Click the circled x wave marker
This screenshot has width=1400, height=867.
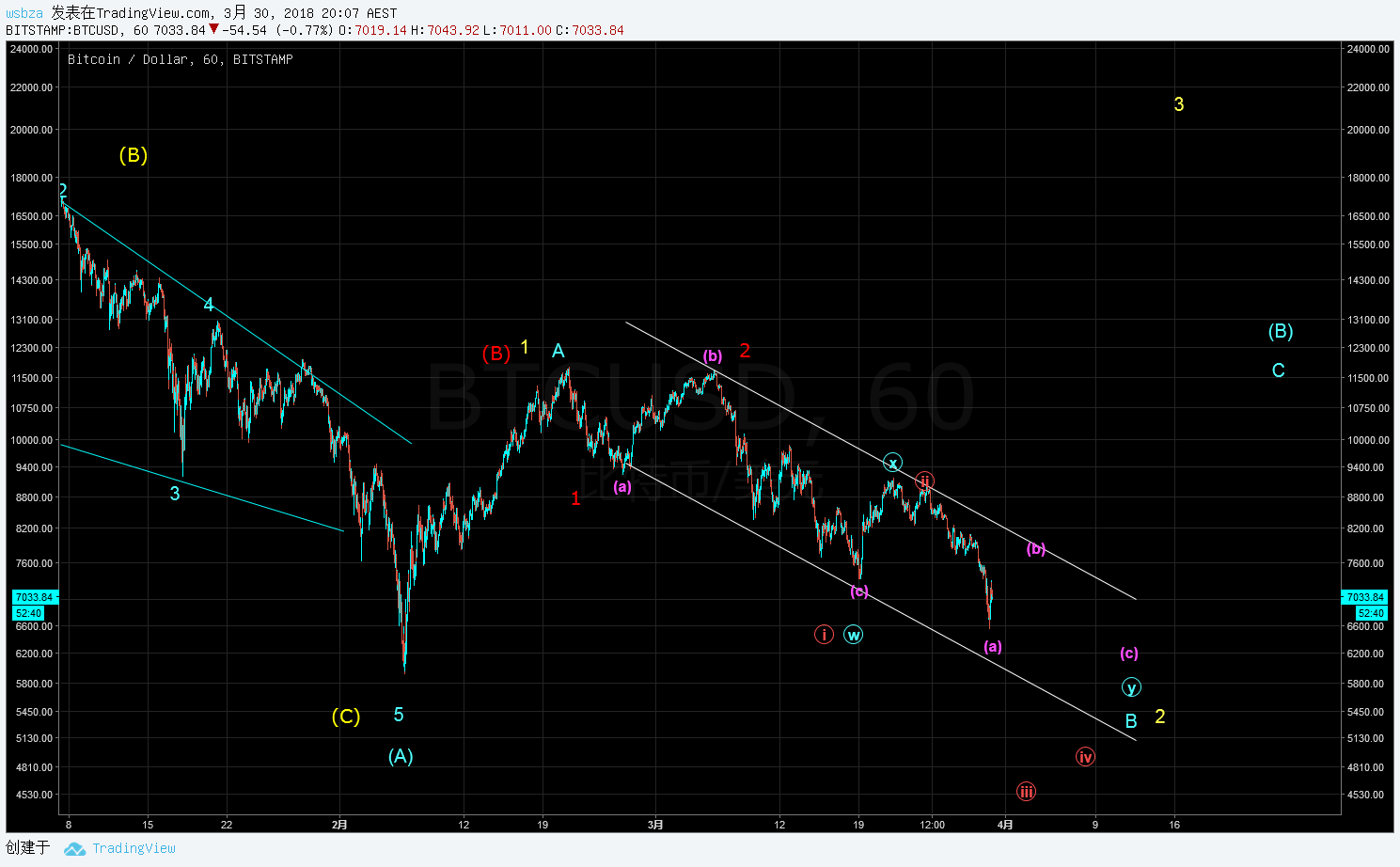point(893,463)
